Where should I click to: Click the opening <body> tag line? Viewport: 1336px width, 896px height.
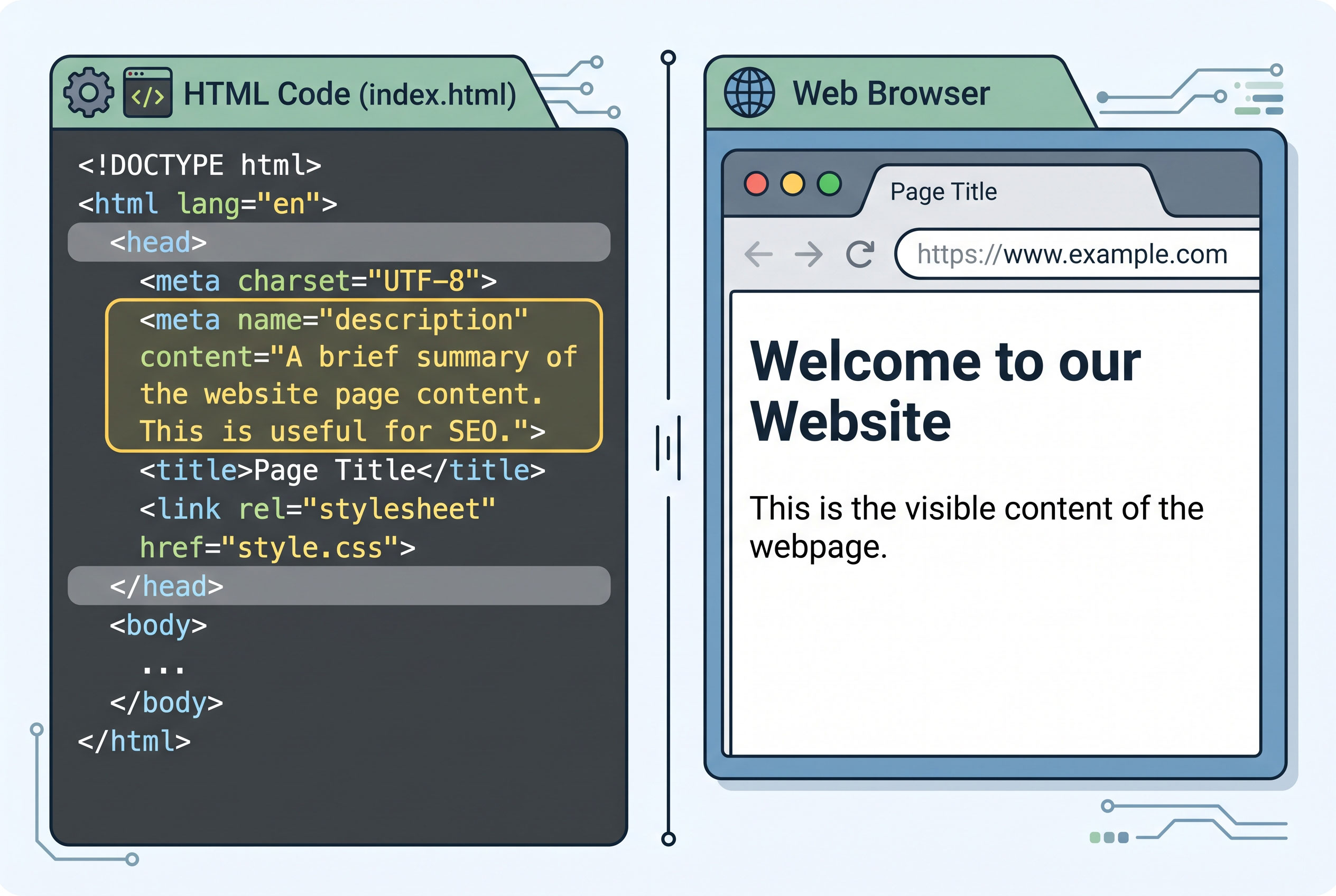(x=159, y=626)
